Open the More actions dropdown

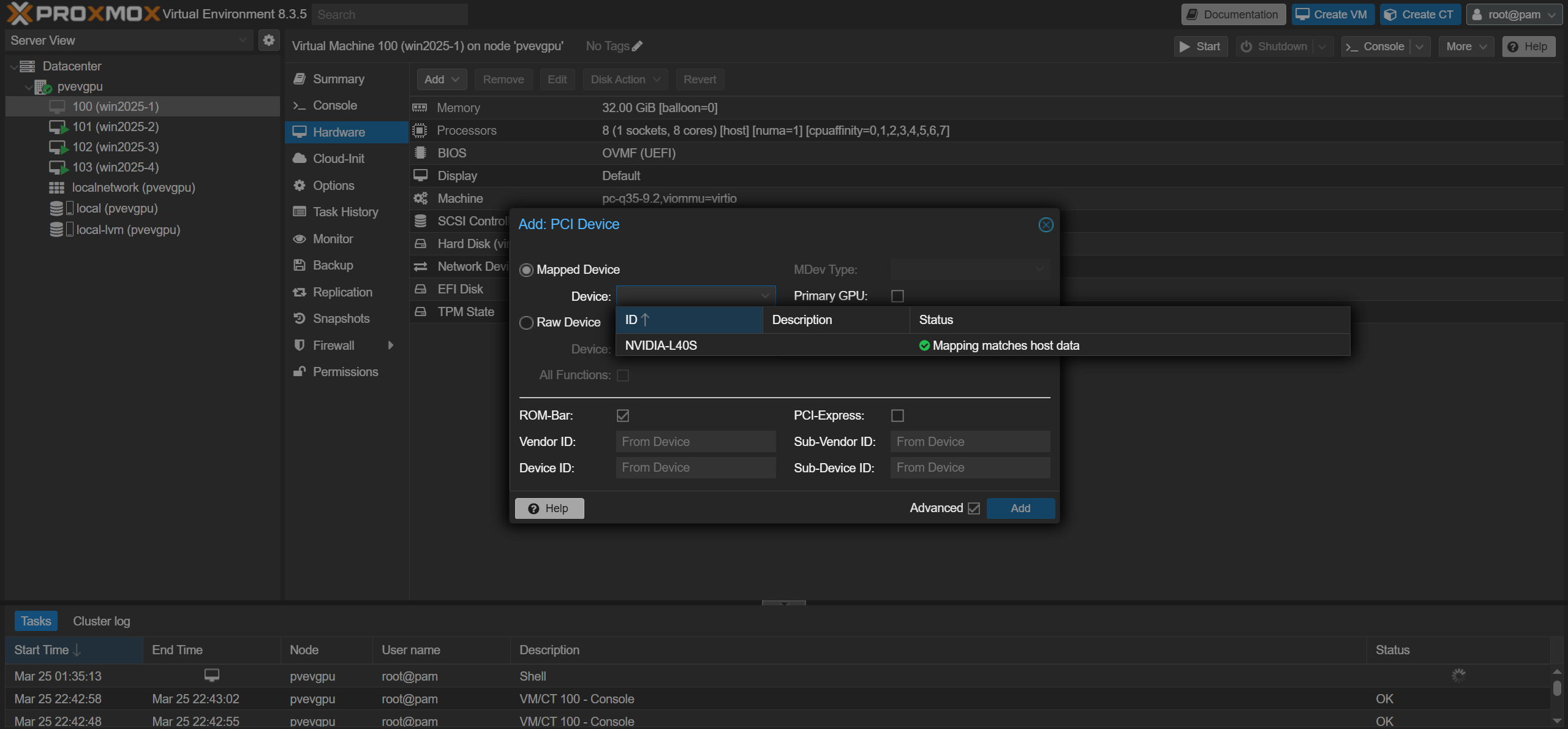point(1466,47)
